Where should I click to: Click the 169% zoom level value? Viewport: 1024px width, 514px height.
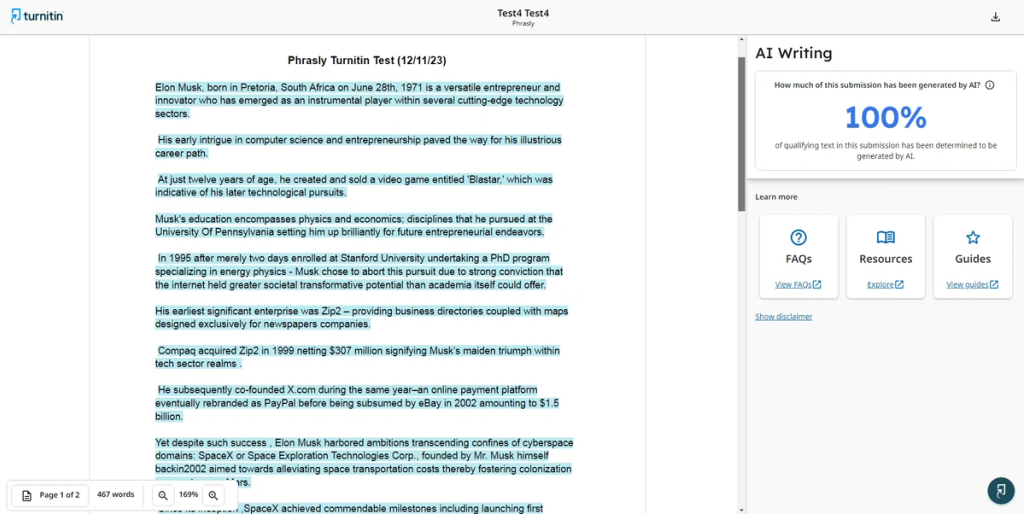(x=188, y=495)
